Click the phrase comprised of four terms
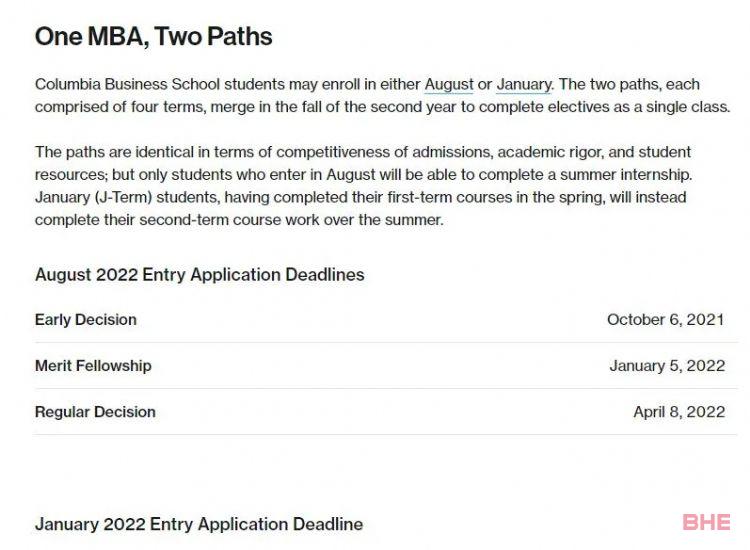Viewport: 750px width, 550px height. tap(120, 107)
